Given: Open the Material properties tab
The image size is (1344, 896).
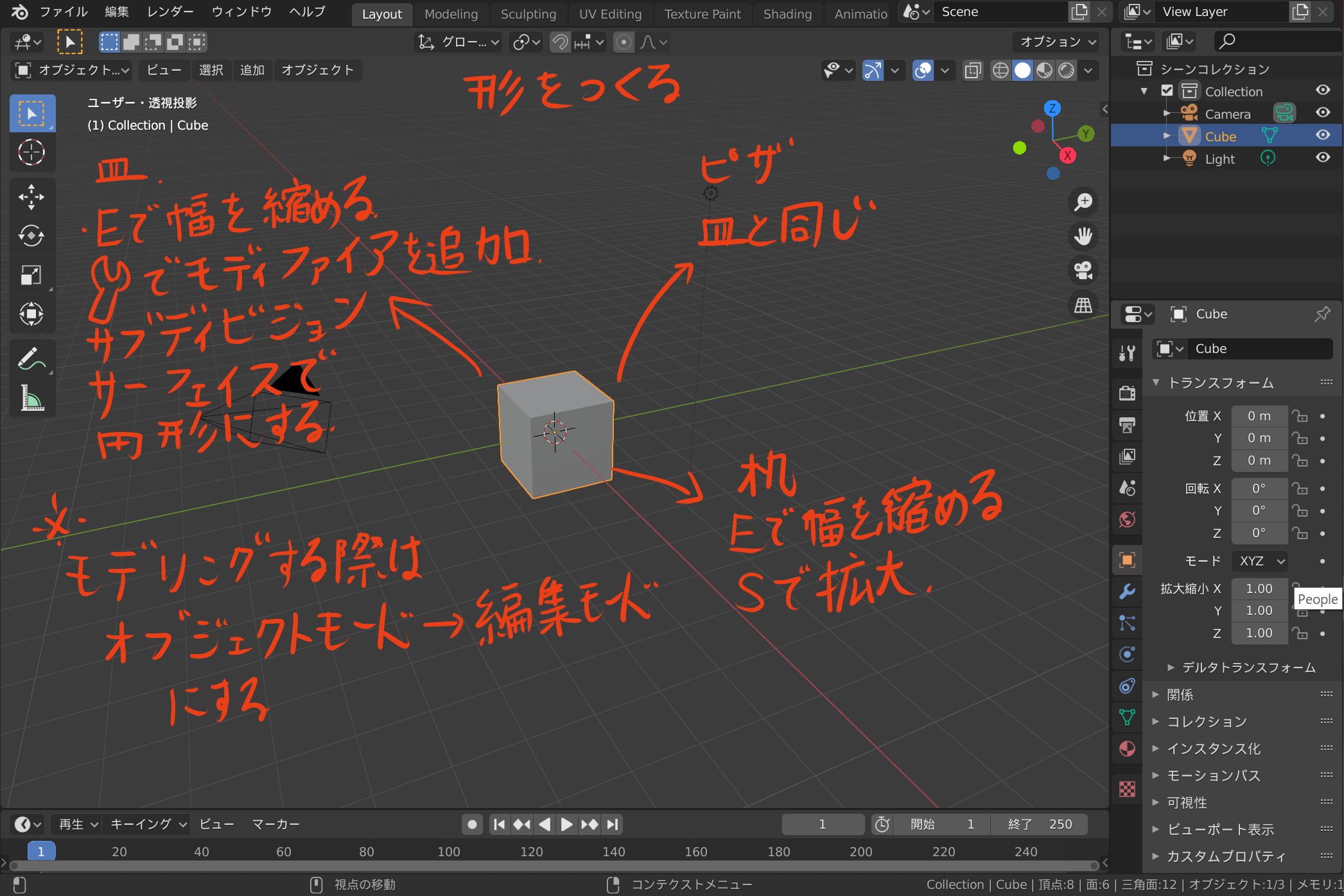Looking at the screenshot, I should pyautogui.click(x=1127, y=749).
